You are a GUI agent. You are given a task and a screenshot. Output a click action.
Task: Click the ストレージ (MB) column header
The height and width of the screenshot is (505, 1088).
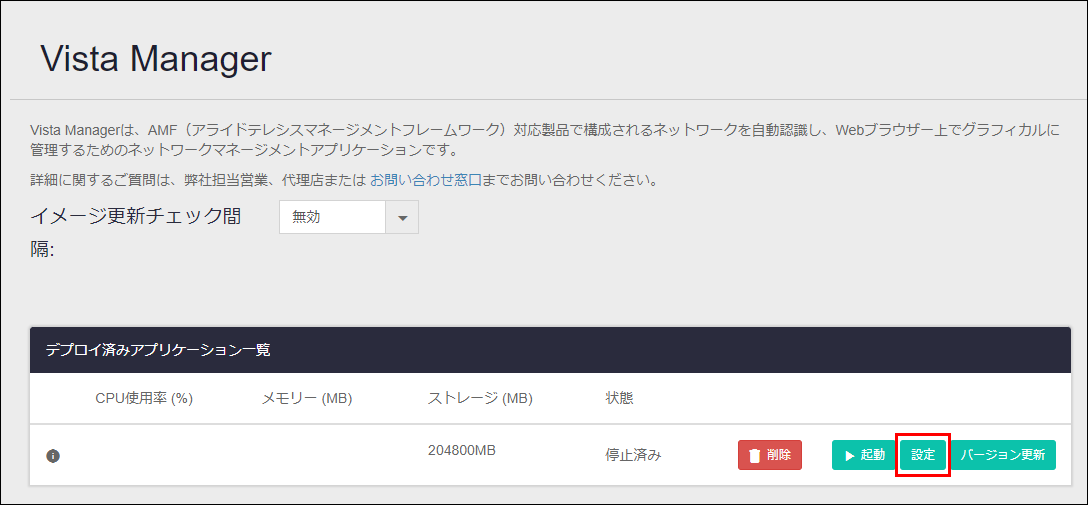(479, 398)
